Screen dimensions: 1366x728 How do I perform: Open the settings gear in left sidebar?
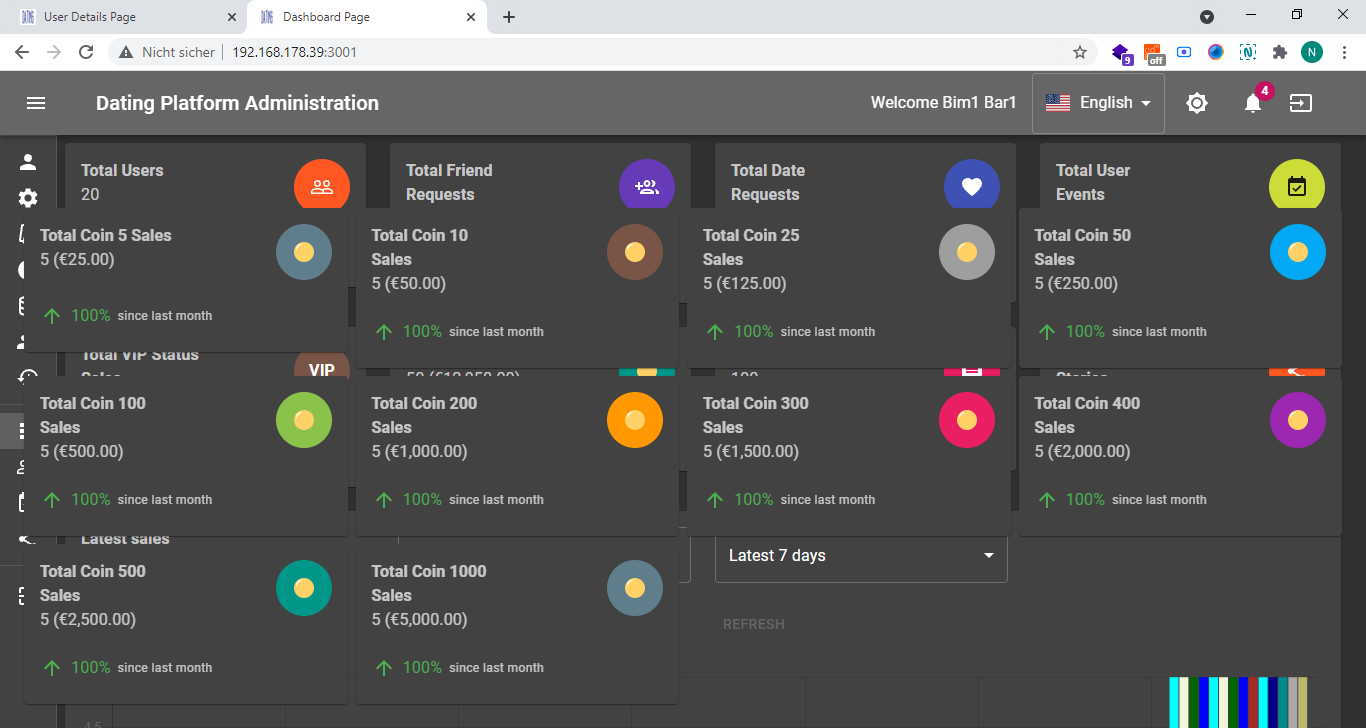tap(28, 198)
